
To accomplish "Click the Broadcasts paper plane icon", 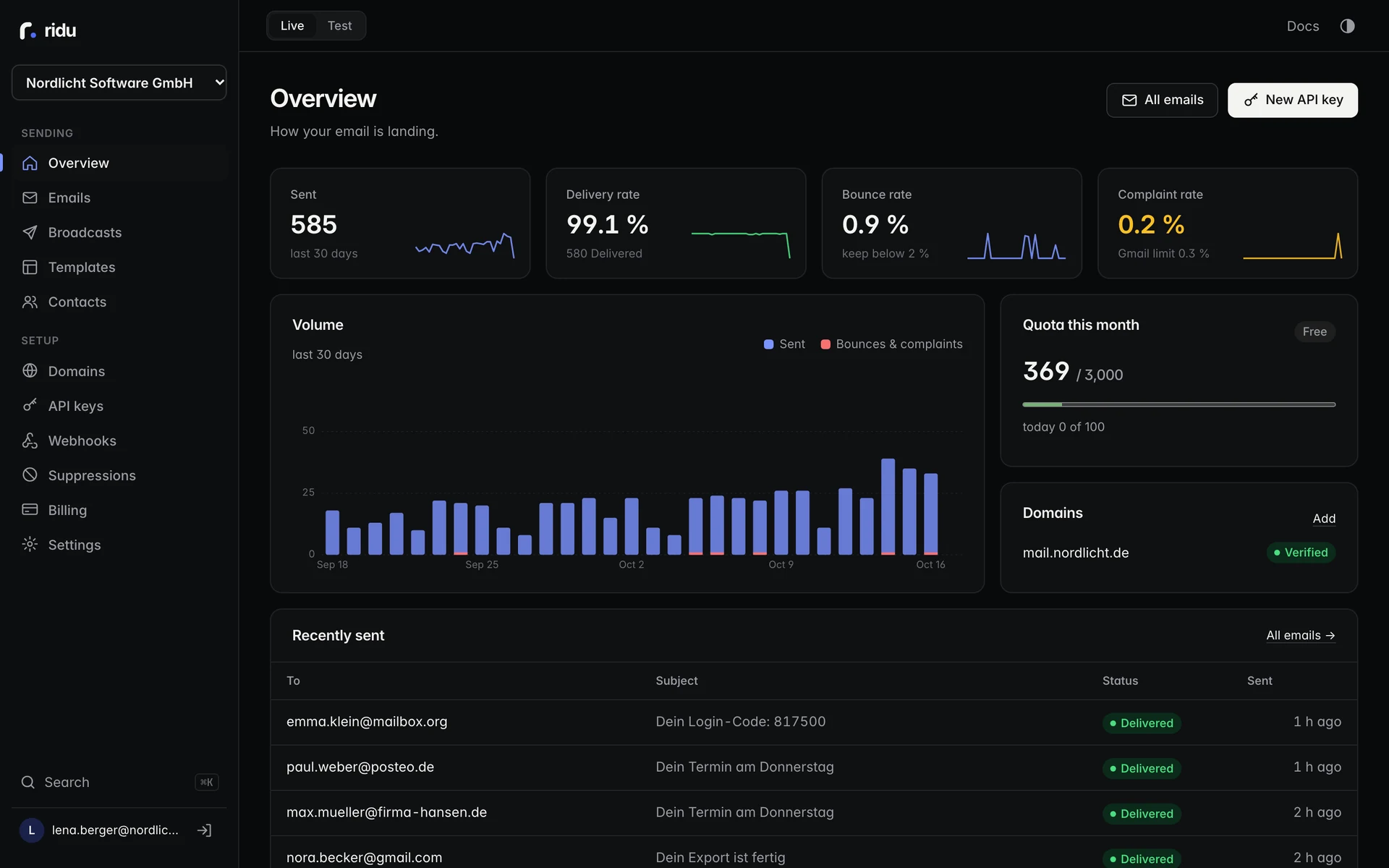I will click(30, 232).
